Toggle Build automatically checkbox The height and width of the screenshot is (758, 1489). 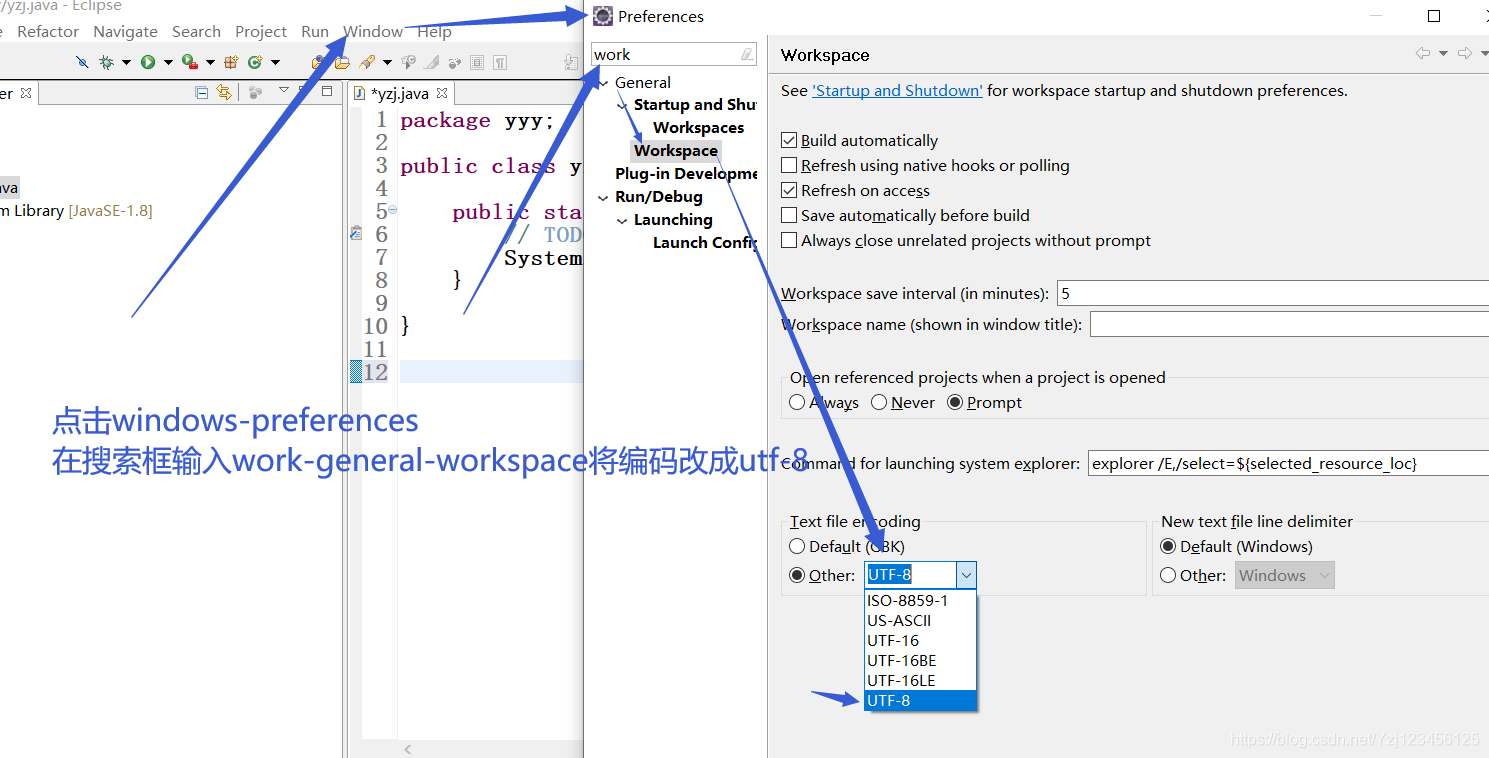pyautogui.click(x=789, y=141)
